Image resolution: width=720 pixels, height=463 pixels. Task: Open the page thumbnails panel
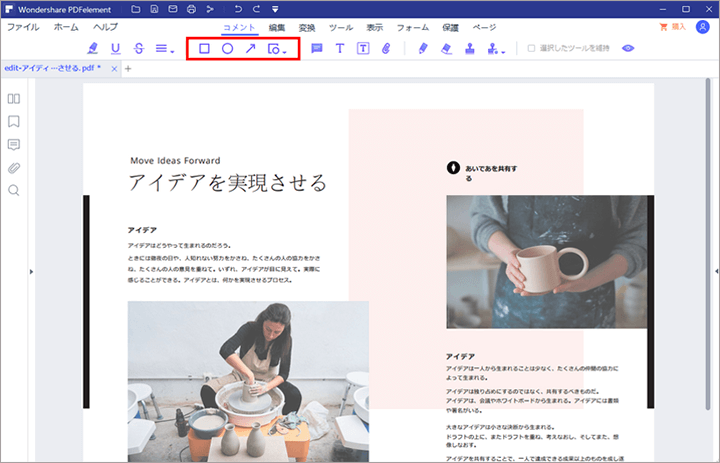tap(14, 99)
